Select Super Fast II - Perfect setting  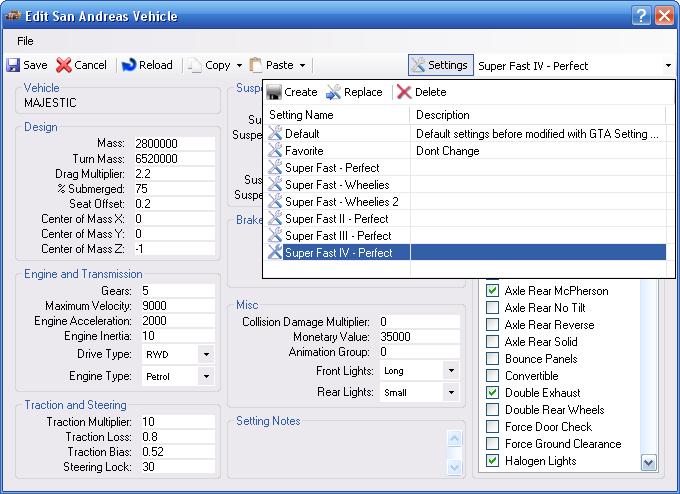click(337, 219)
